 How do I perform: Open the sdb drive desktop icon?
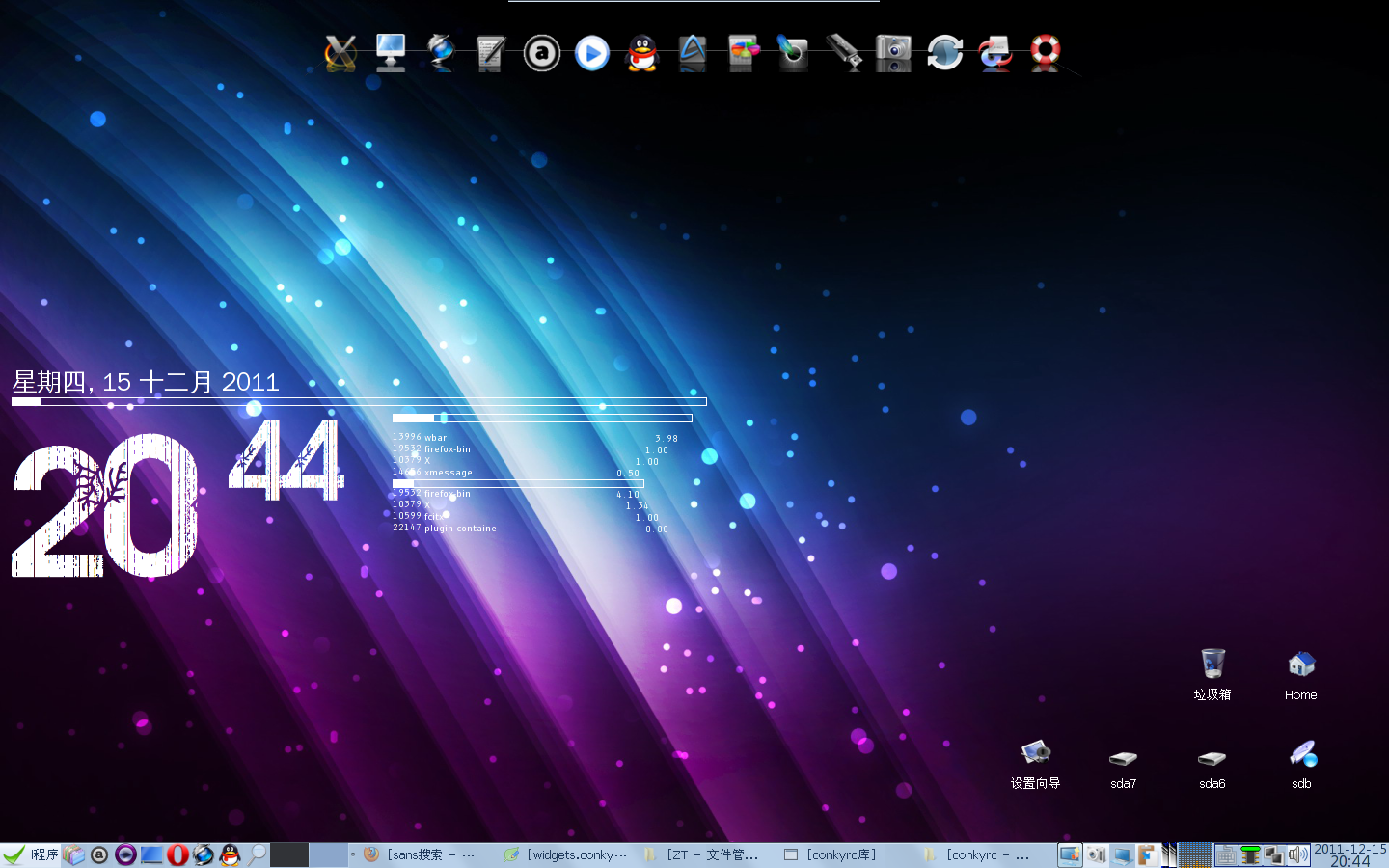pos(1302,764)
